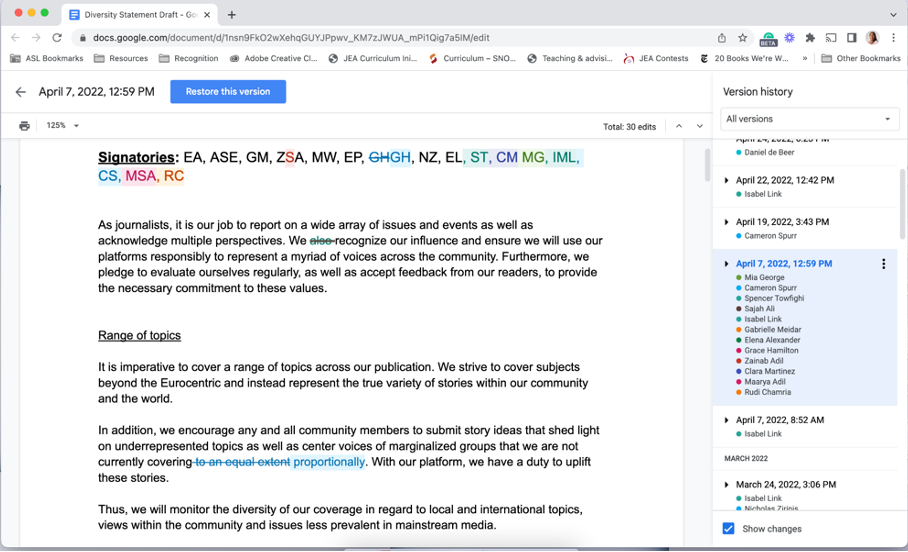Click the document vertical scrollbar
Screen dimensions: 908x552
(x=707, y=165)
